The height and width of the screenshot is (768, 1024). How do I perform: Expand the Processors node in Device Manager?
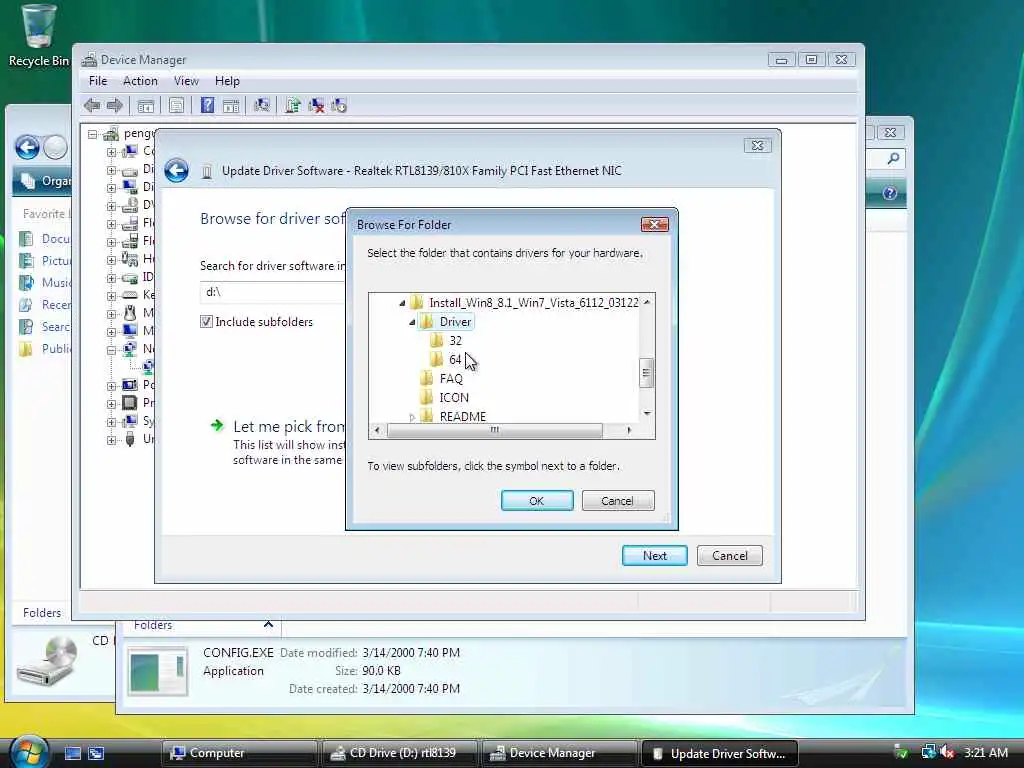click(x=112, y=404)
